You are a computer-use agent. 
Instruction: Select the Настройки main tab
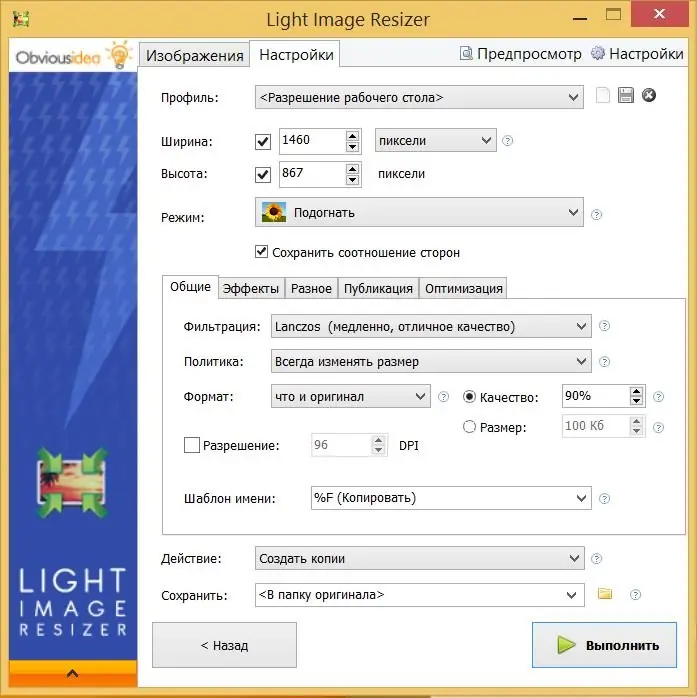coord(296,54)
